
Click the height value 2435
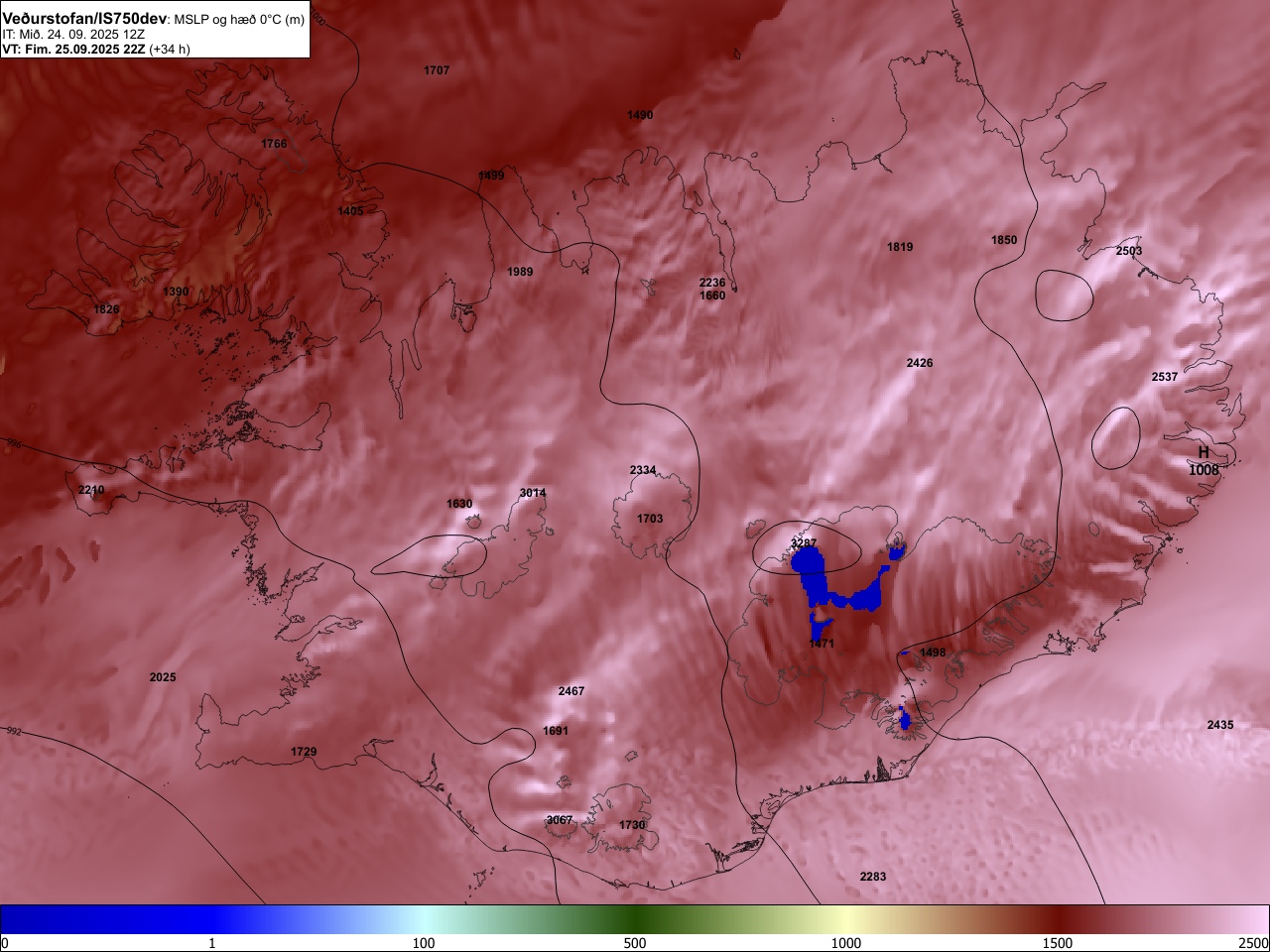point(1220,725)
